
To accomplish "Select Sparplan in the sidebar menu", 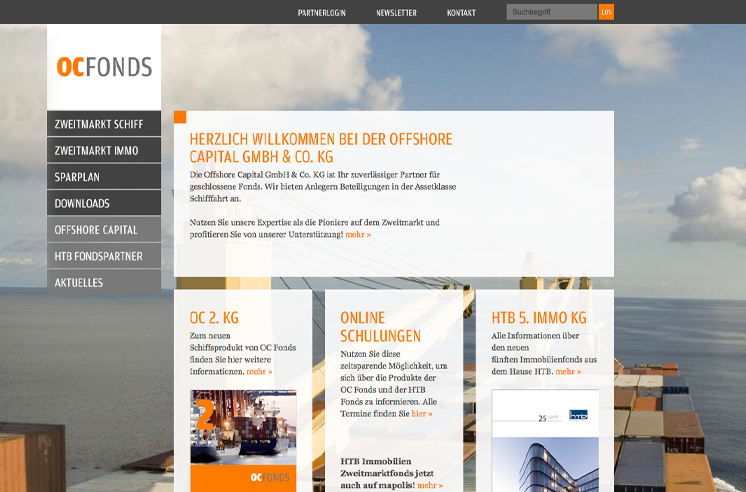I will pyautogui.click(x=104, y=177).
